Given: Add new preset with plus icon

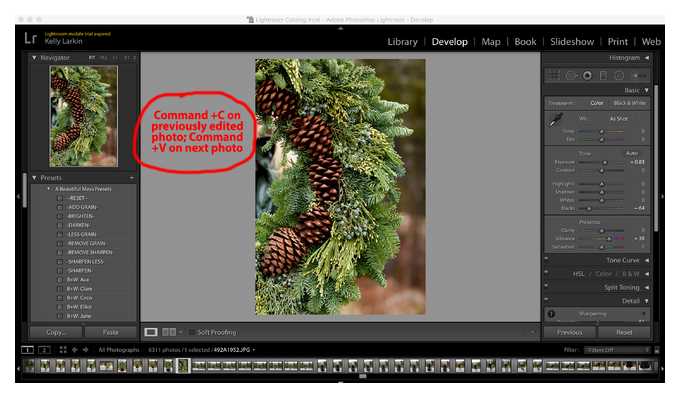Looking at the screenshot, I should [x=131, y=178].
